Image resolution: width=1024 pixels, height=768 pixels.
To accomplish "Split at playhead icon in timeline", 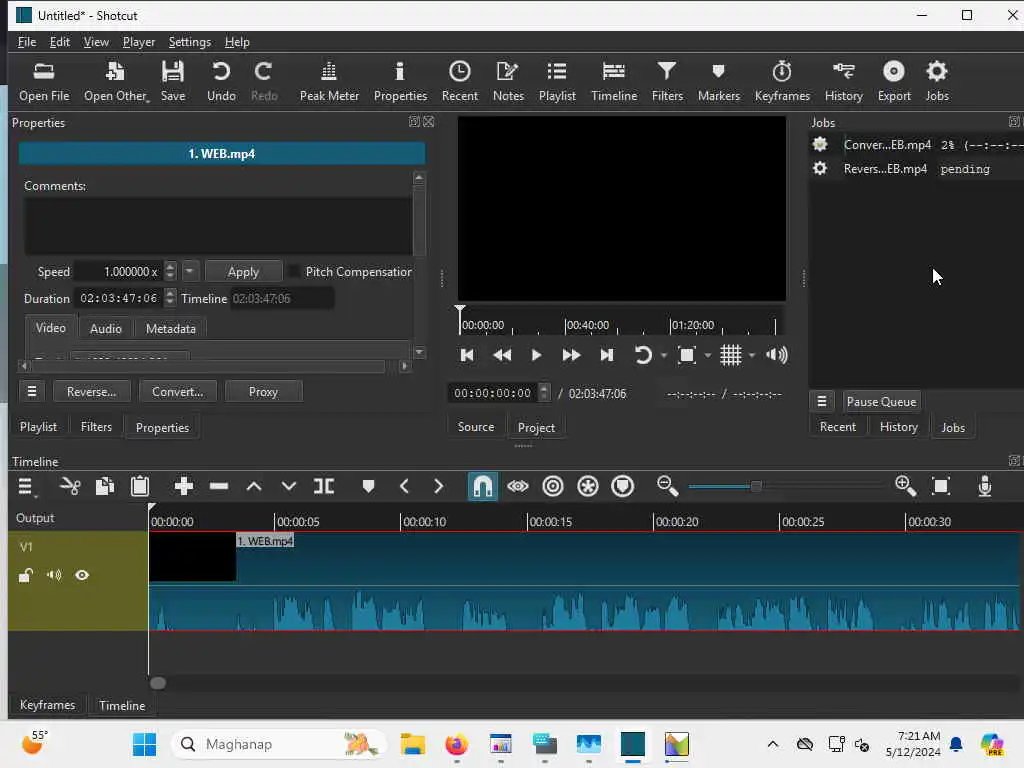I will click(x=324, y=487).
